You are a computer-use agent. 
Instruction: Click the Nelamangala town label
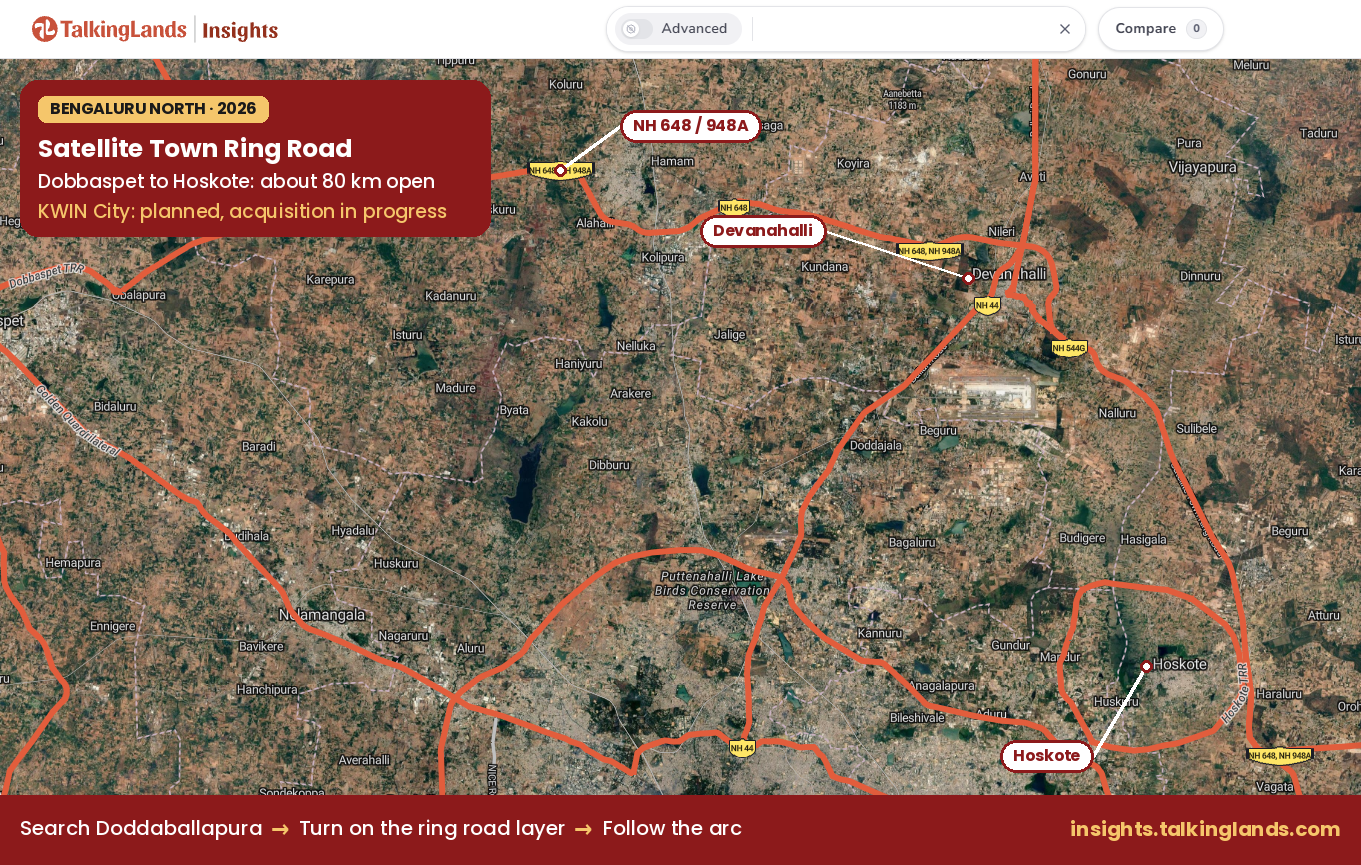322,615
